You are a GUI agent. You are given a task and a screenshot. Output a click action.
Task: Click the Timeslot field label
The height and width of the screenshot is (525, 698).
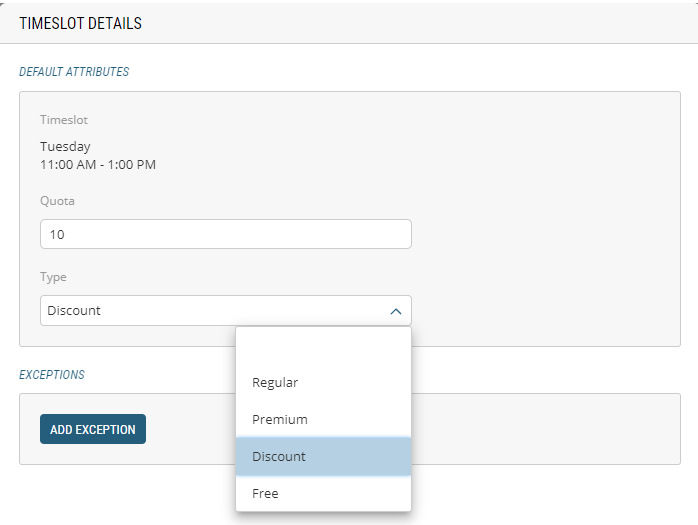pyautogui.click(x=64, y=120)
